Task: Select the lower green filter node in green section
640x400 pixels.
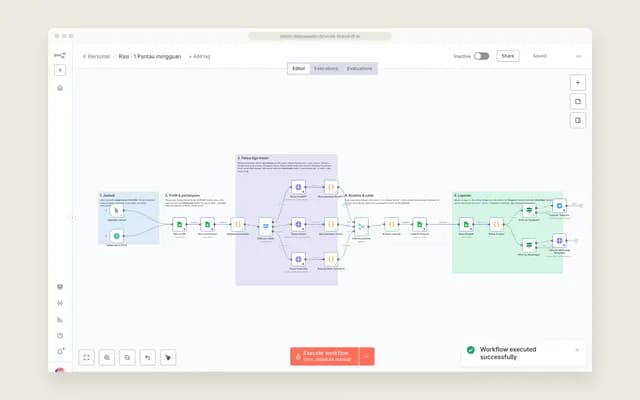Action: coord(529,245)
